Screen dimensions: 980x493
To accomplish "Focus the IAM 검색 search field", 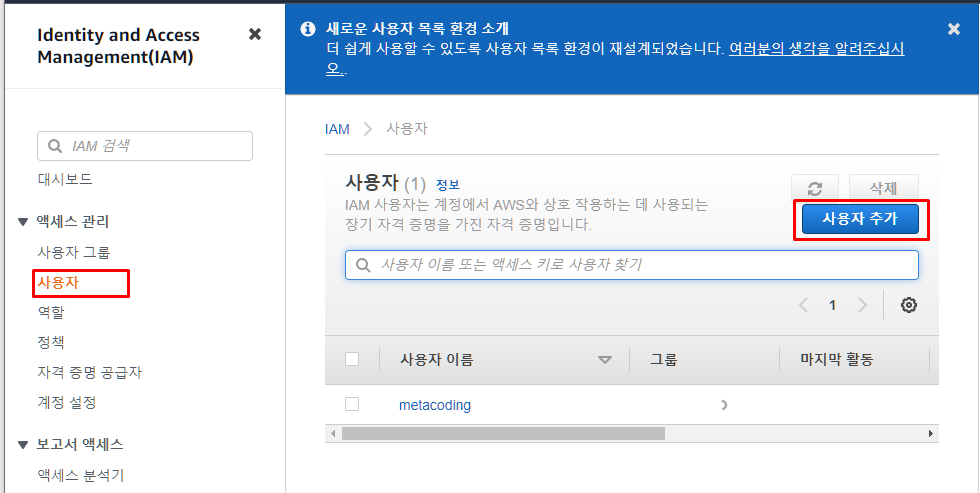I will tap(145, 146).
